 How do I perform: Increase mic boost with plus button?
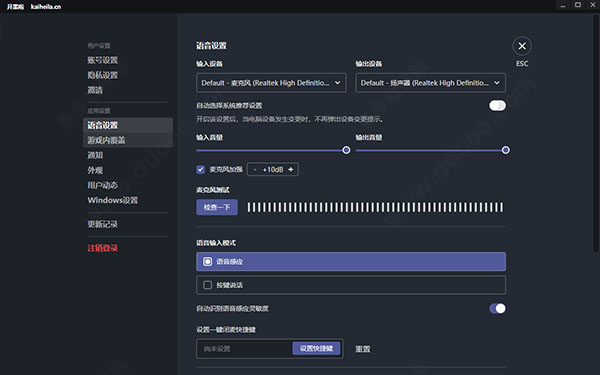pos(291,170)
